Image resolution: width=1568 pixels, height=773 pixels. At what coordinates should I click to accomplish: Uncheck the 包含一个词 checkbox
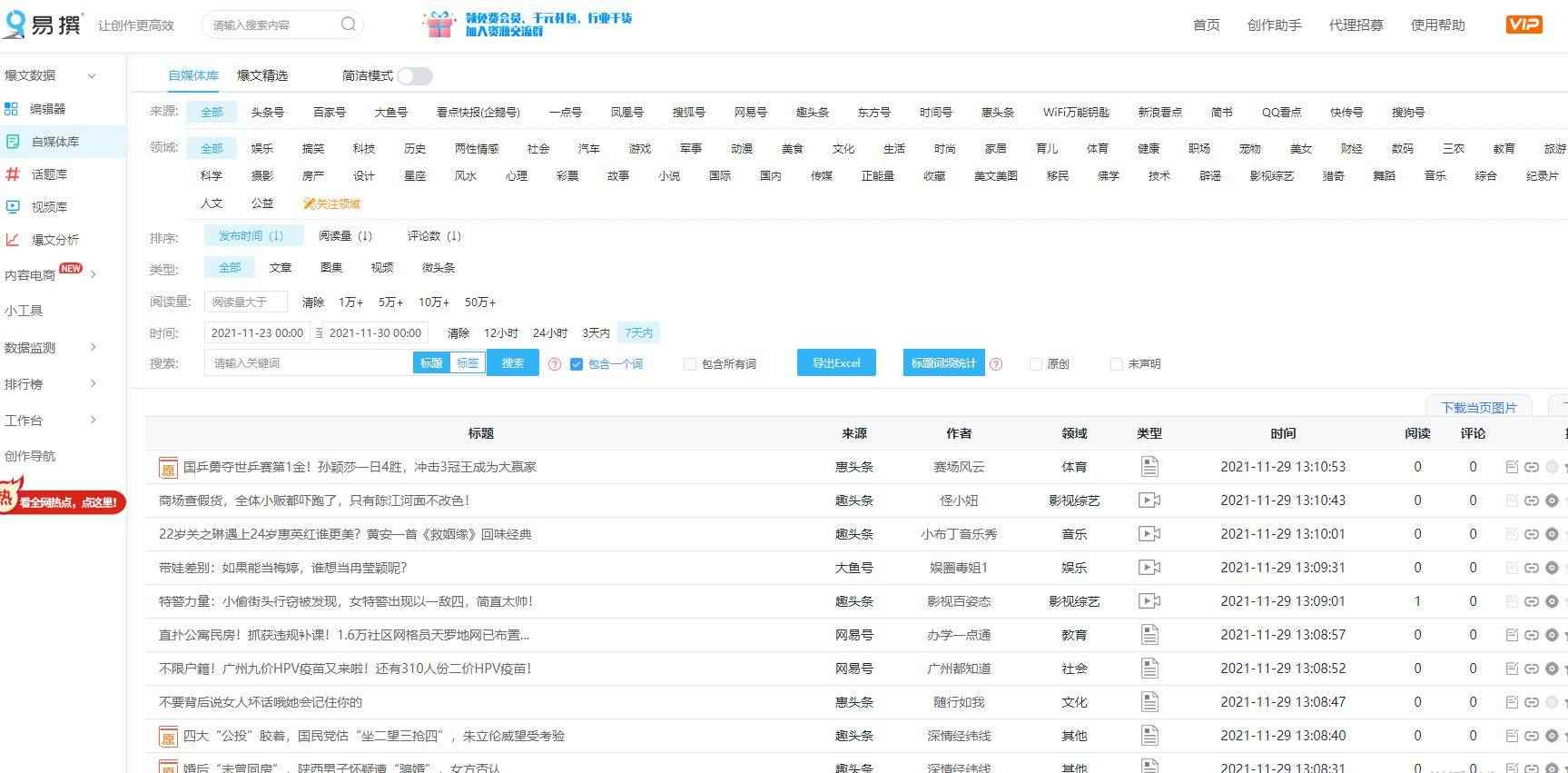(x=576, y=364)
